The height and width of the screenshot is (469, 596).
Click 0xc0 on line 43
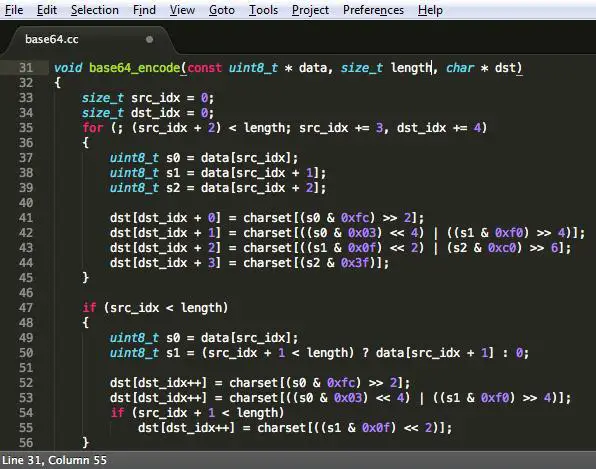click(502, 248)
